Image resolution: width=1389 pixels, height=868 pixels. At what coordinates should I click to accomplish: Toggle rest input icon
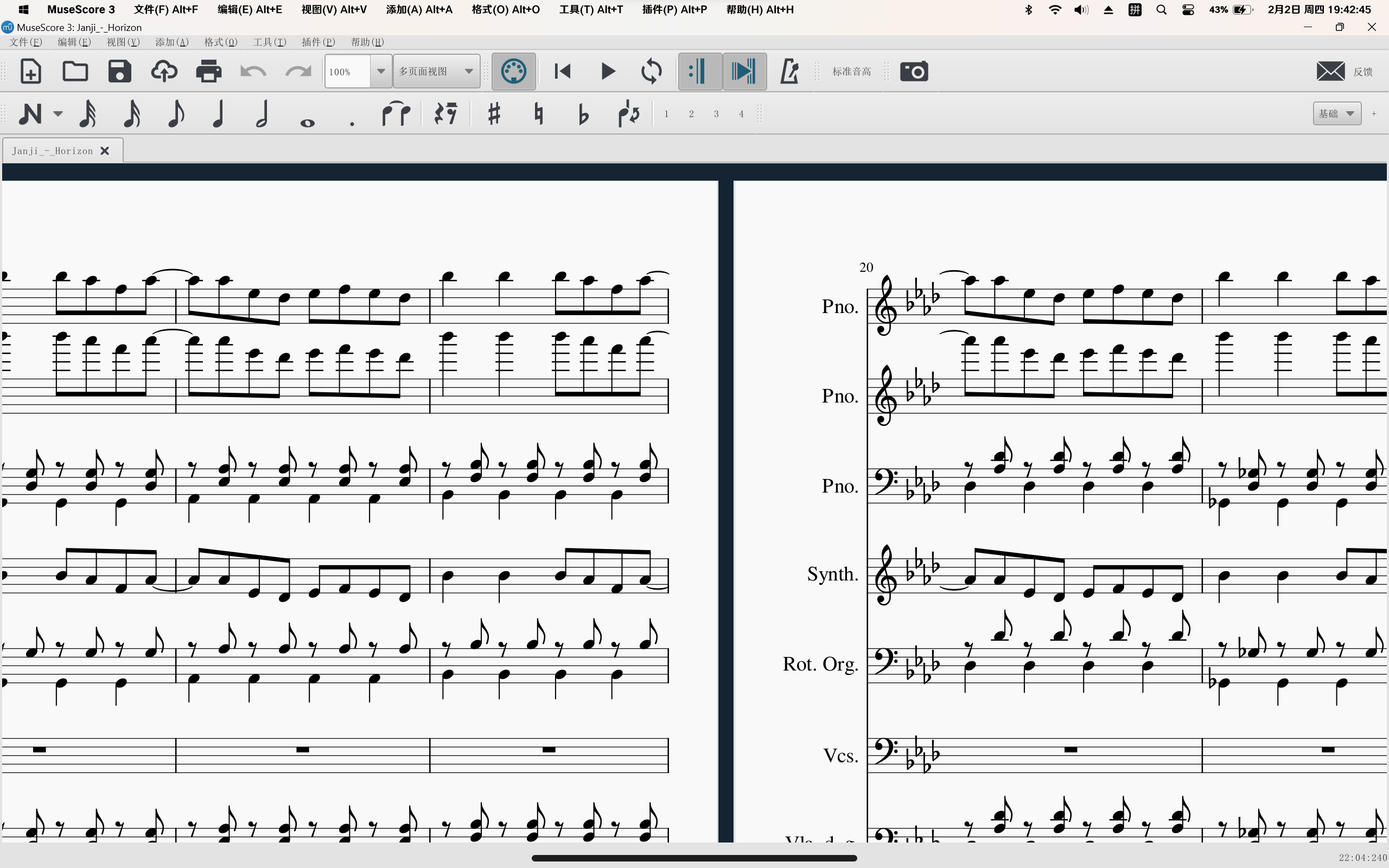click(445, 113)
